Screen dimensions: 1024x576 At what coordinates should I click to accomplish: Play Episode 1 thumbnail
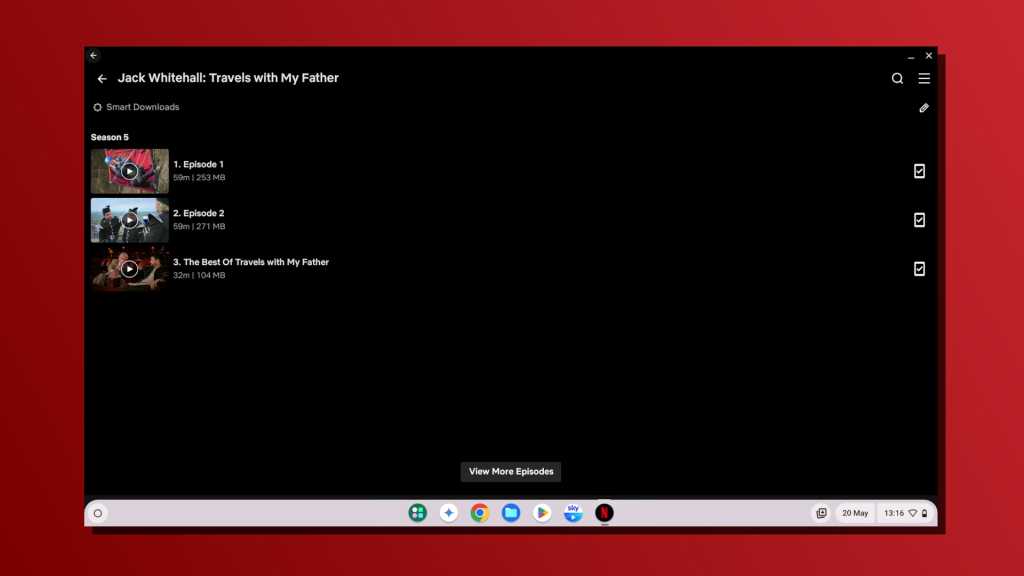tap(129, 171)
